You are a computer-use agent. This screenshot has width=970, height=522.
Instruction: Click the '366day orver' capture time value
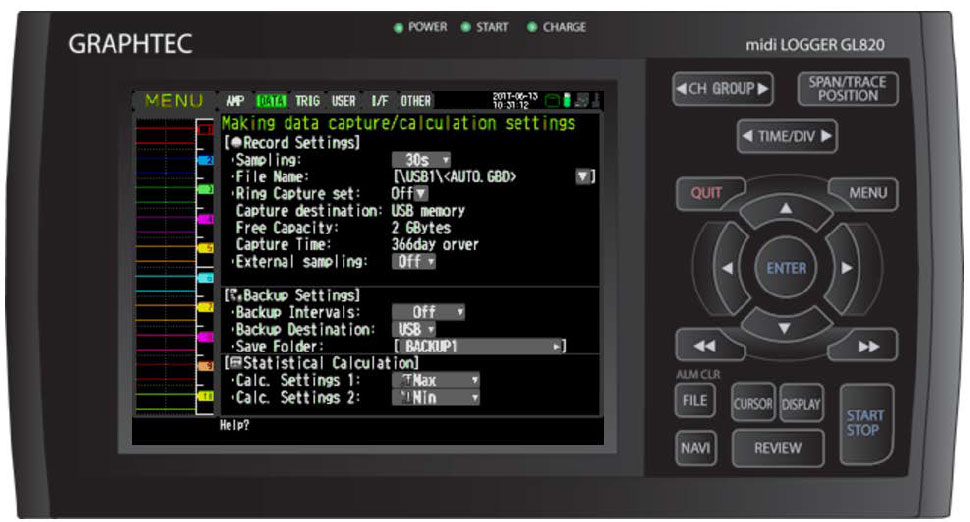point(435,244)
